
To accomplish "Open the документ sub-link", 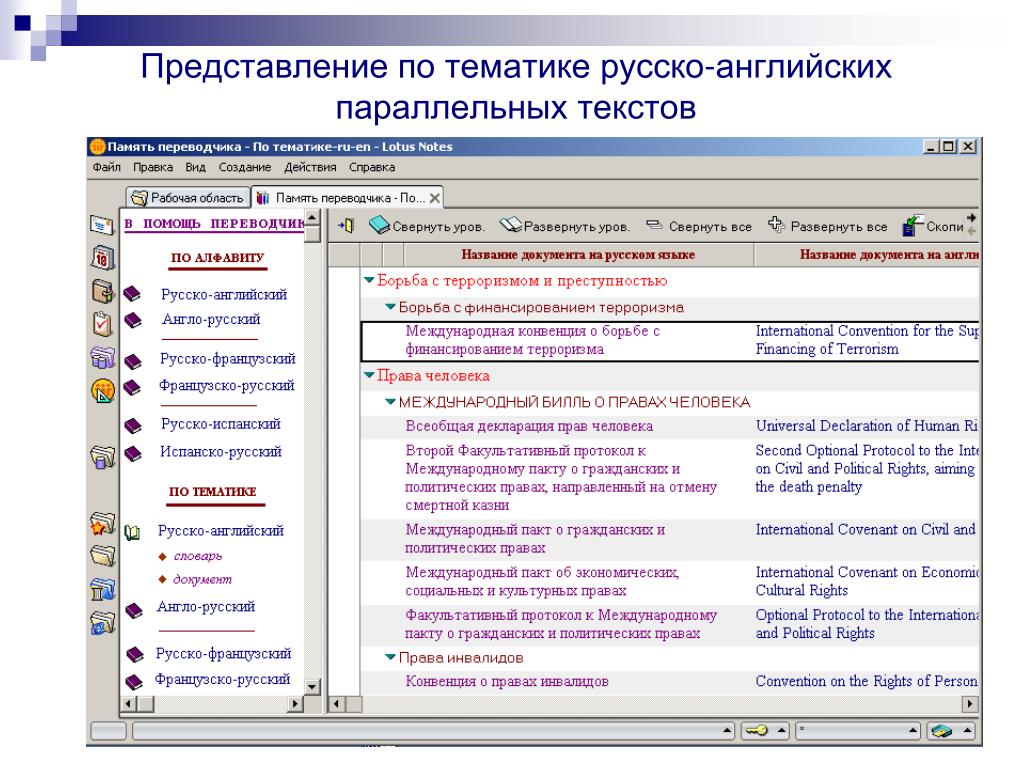I will pos(202,579).
